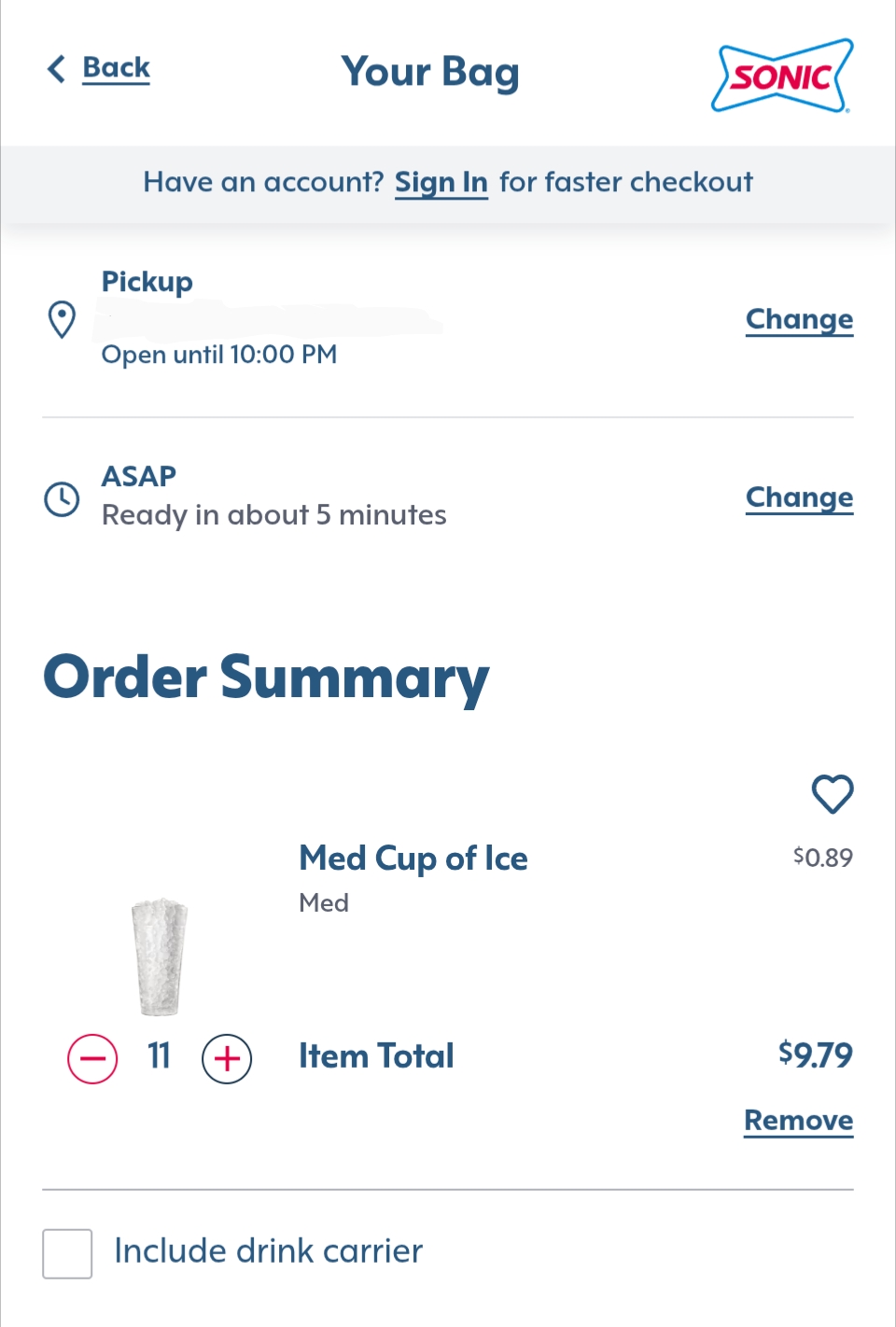The image size is (896, 1327).
Task: Tap the cup of ice product image
Action: 159,957
